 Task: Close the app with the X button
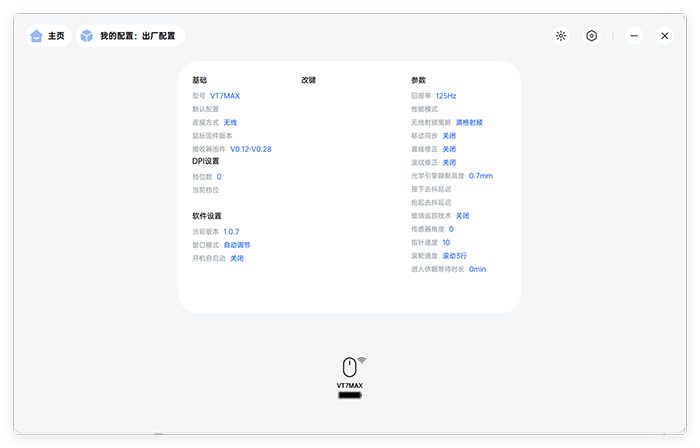[664, 36]
